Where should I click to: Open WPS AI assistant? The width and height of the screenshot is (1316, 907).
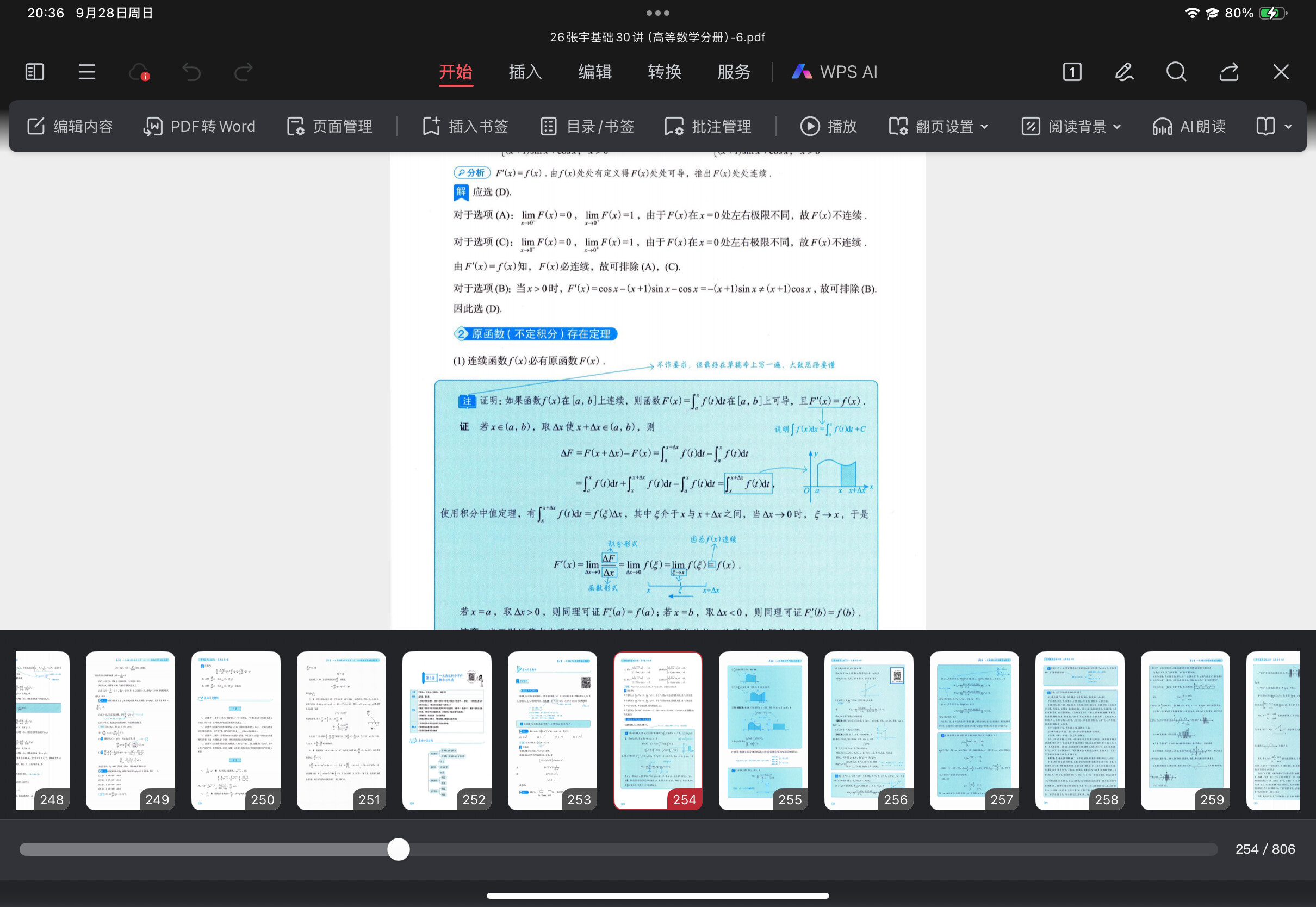tap(834, 72)
